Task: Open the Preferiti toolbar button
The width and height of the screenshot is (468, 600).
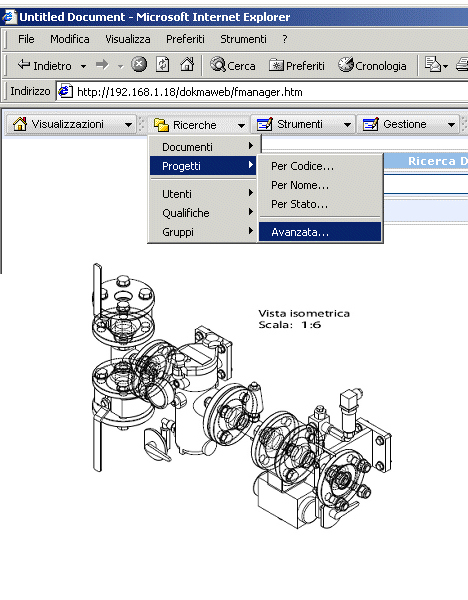Action: point(297,65)
